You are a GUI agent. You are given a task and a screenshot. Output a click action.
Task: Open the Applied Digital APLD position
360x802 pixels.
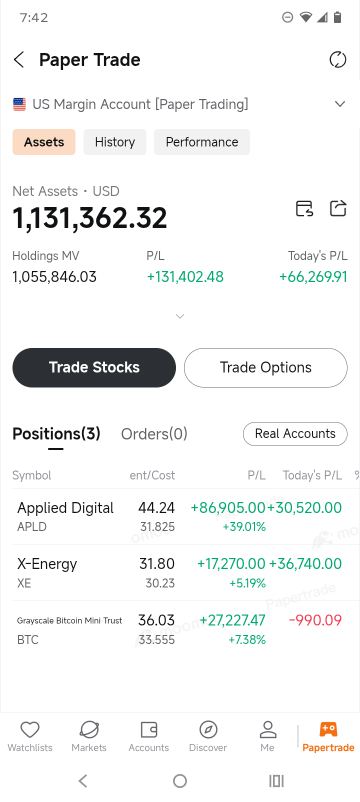coord(180,517)
